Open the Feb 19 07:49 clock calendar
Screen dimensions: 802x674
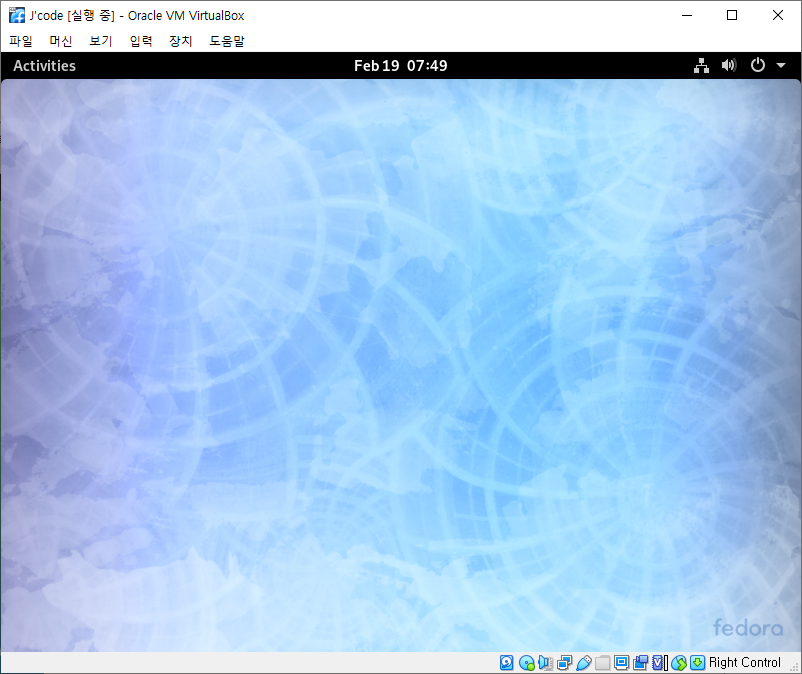tap(400, 65)
